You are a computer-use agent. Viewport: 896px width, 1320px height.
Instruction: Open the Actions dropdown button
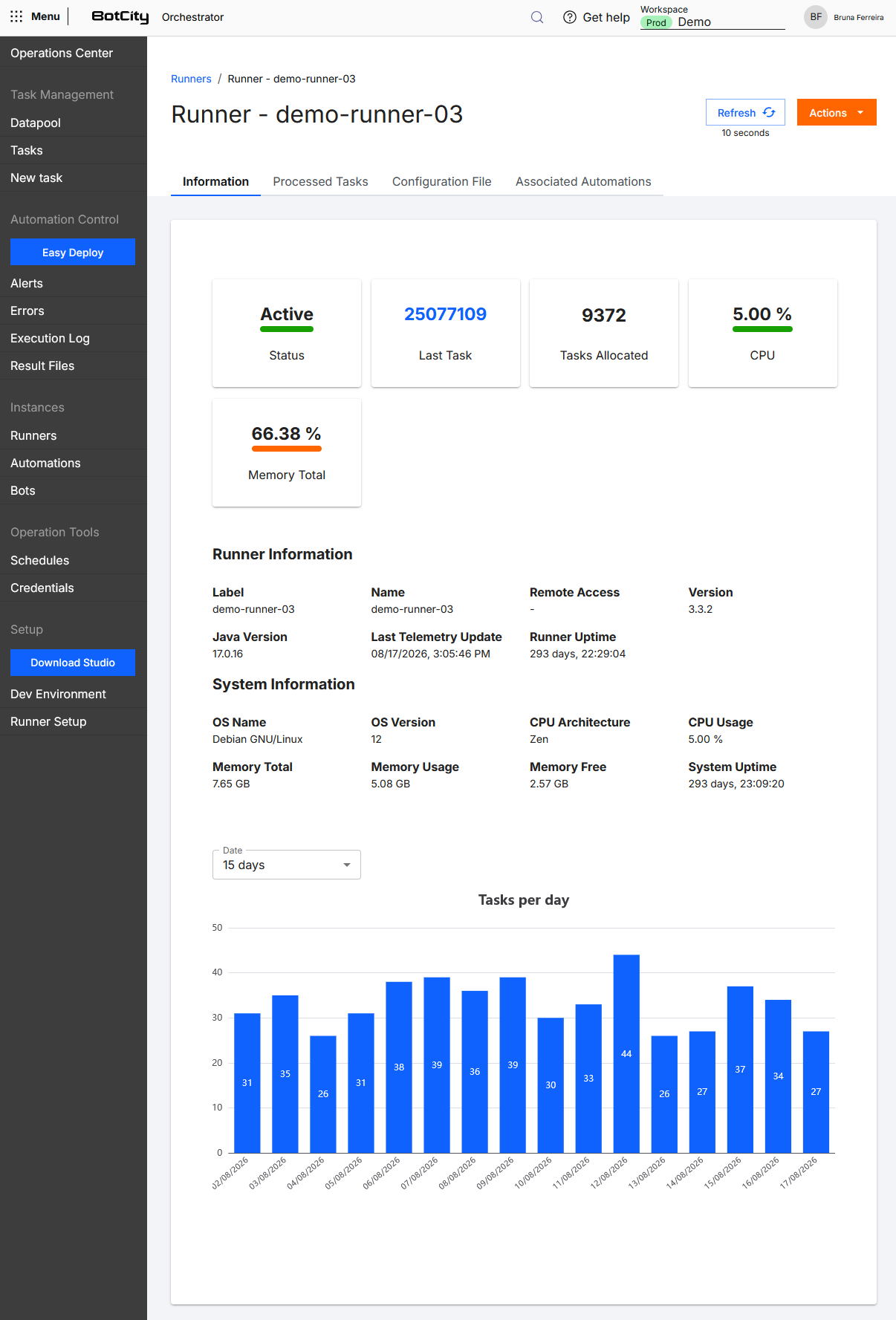[x=837, y=112]
